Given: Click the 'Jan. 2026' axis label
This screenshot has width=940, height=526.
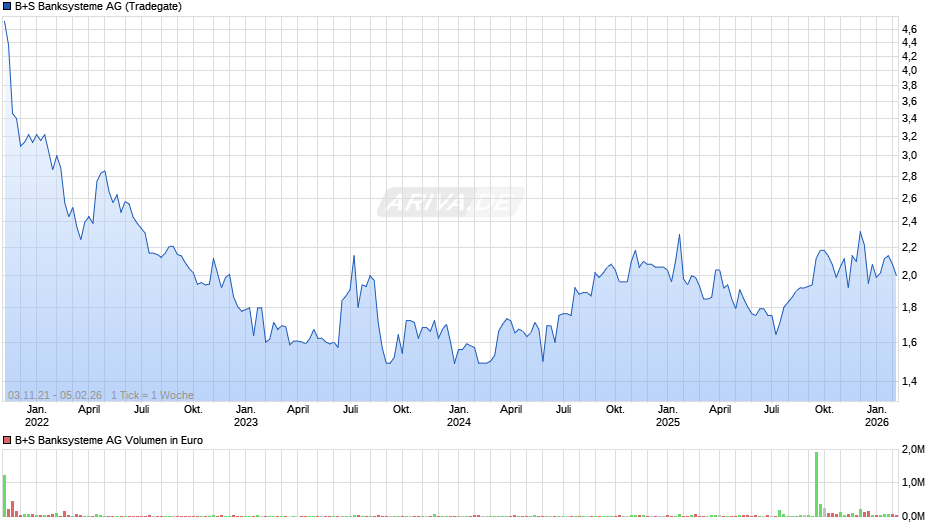Looking at the screenshot, I should pyautogui.click(x=876, y=416).
